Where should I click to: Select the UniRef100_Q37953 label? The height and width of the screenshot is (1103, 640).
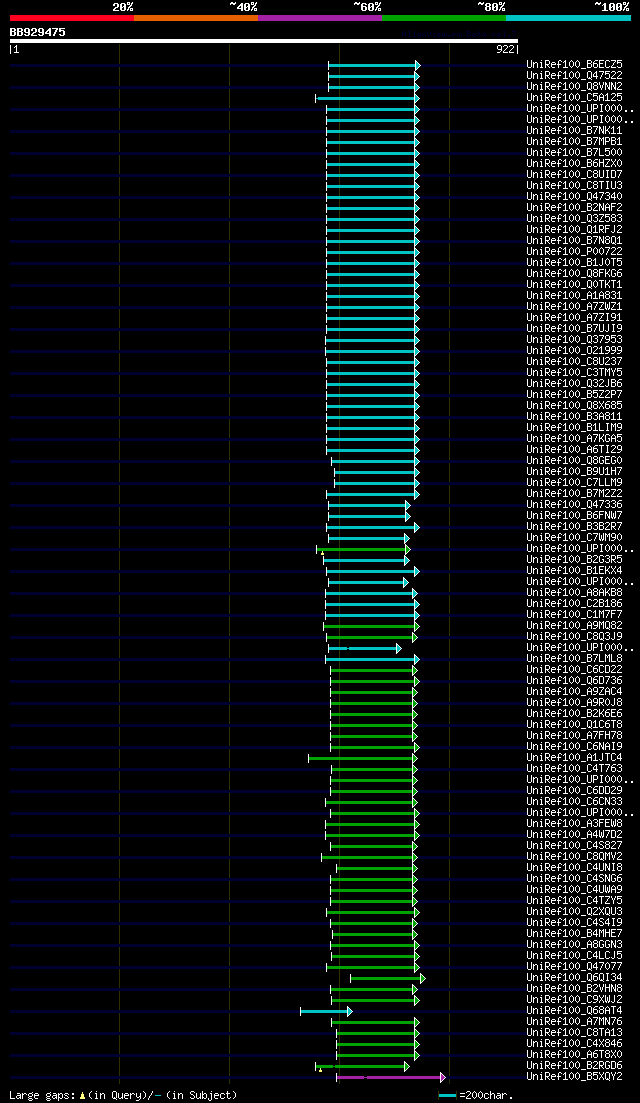pos(574,339)
